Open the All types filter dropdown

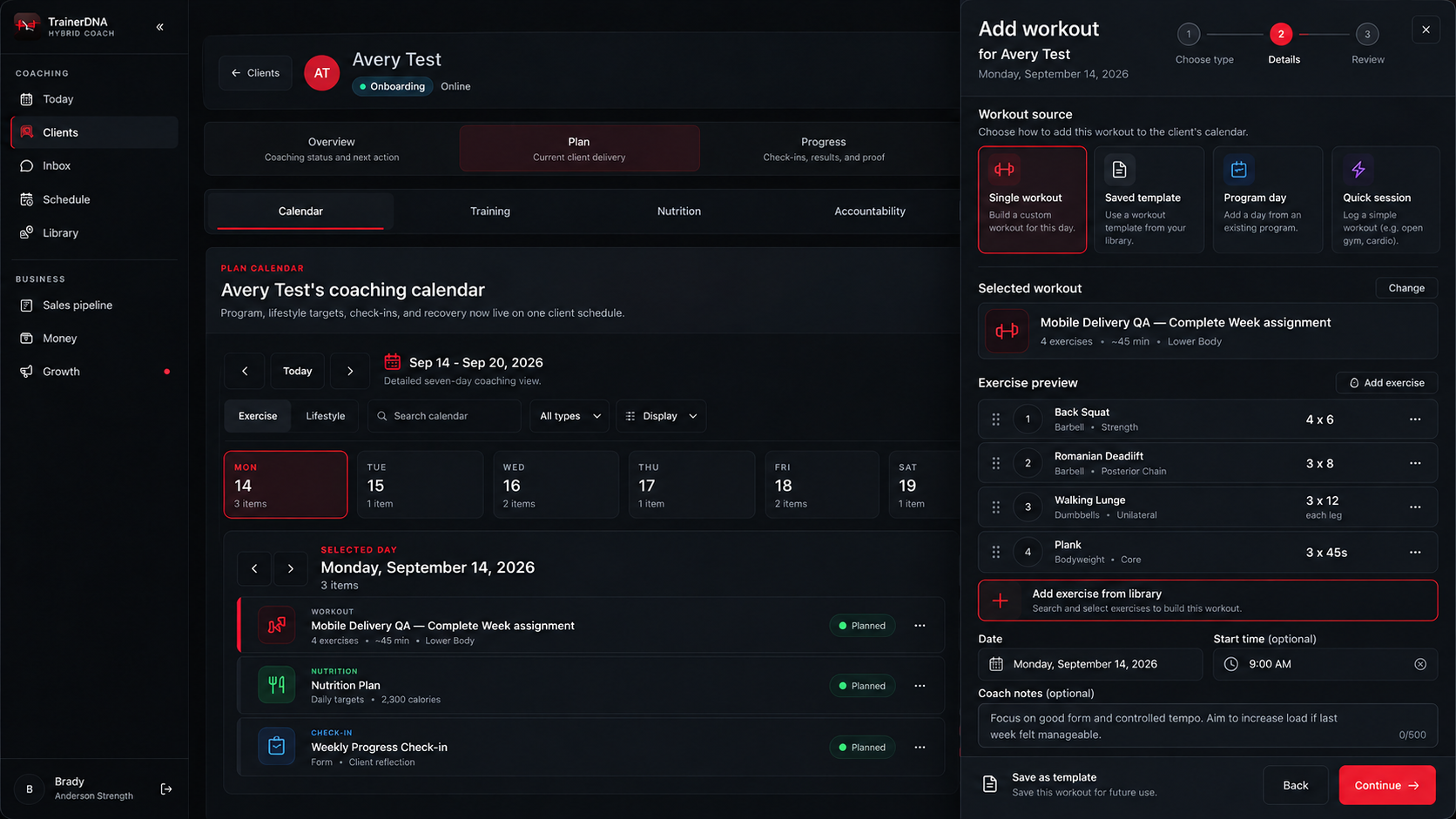point(570,416)
